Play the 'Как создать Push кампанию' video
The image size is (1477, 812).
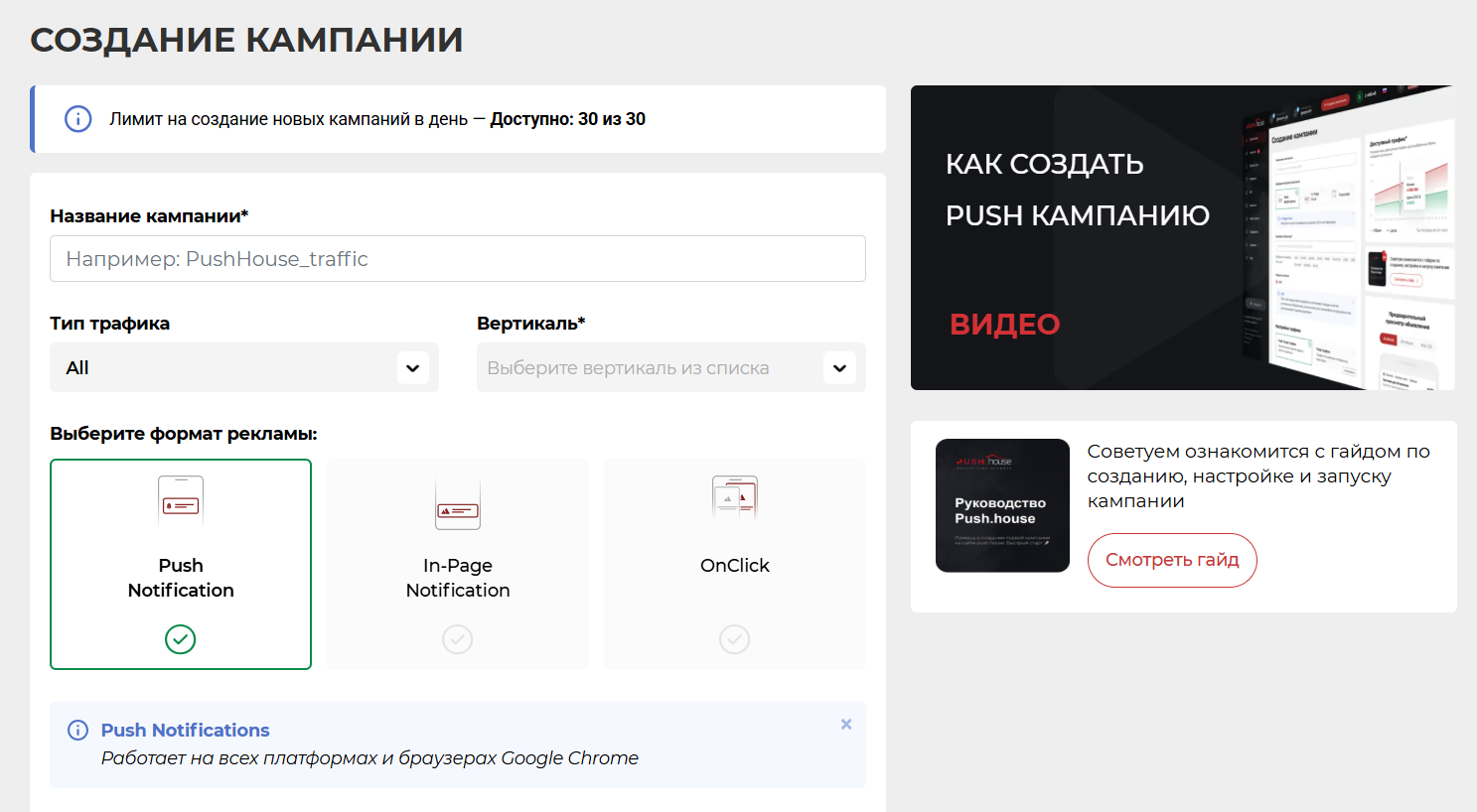coord(1182,237)
